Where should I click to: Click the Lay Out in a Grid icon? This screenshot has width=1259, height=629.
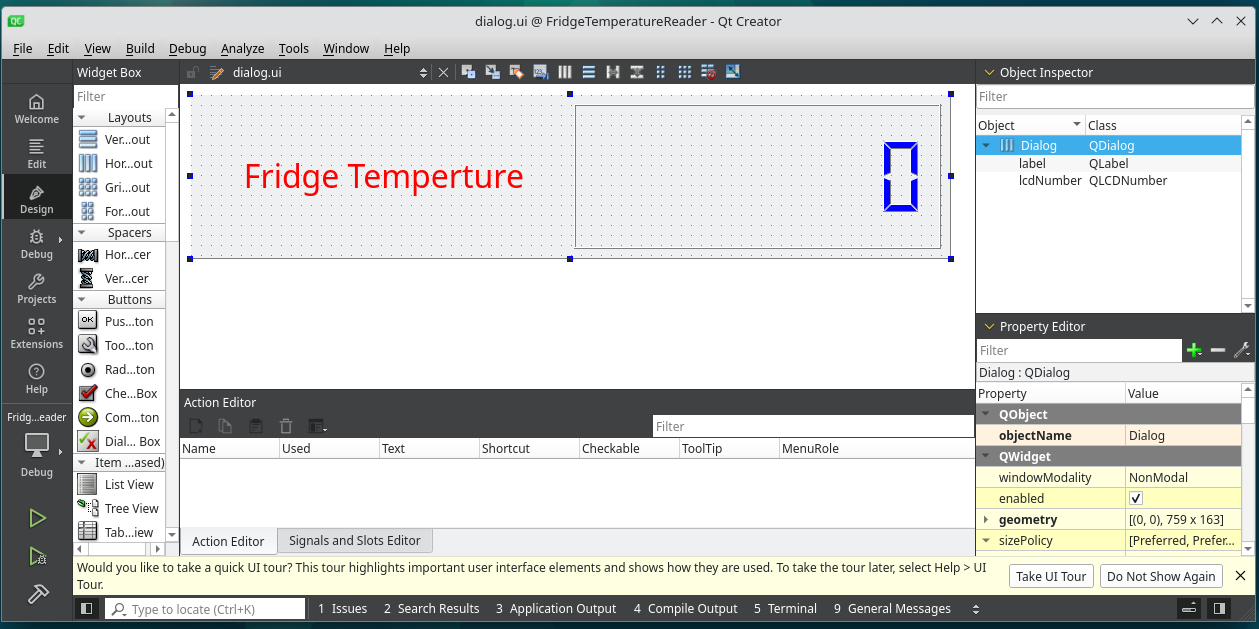(x=685, y=72)
